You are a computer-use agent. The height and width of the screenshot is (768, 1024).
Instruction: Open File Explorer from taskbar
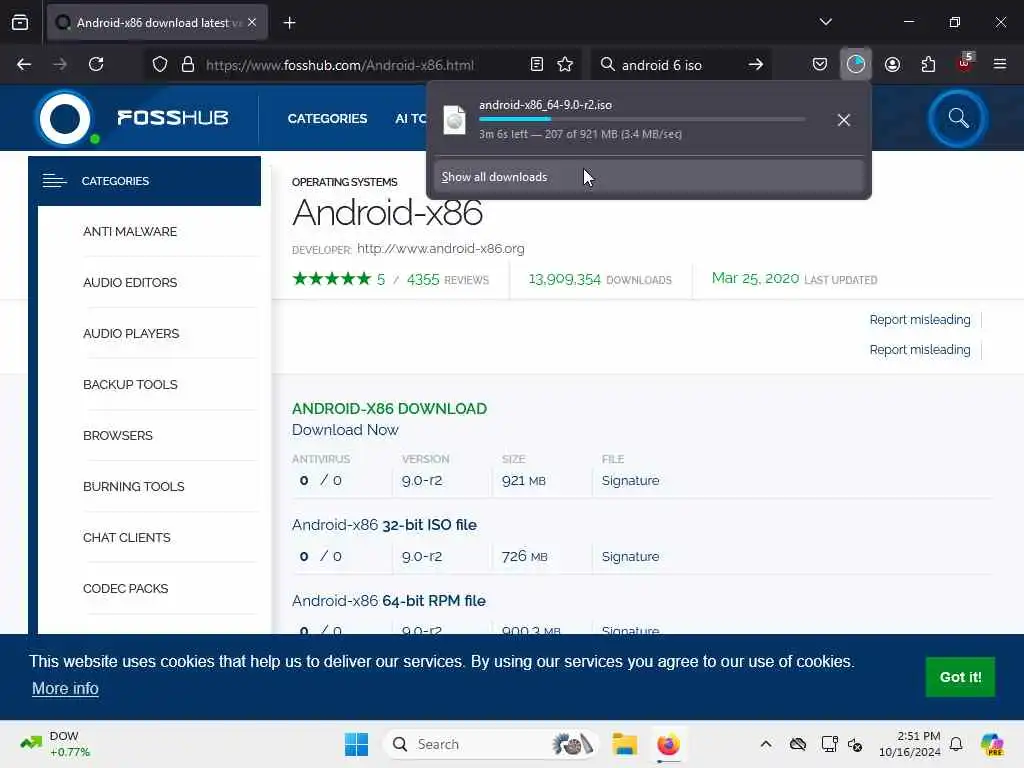click(x=624, y=744)
